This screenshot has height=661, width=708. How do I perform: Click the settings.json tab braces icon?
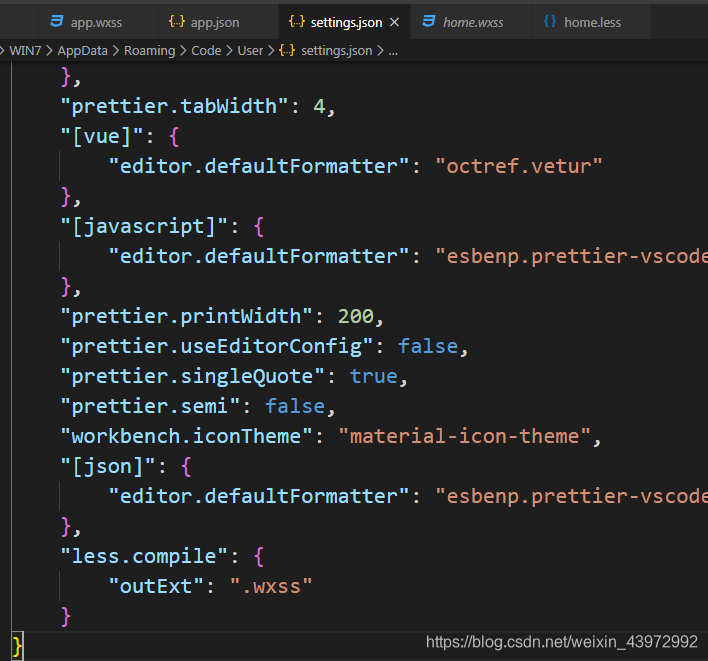tap(297, 21)
